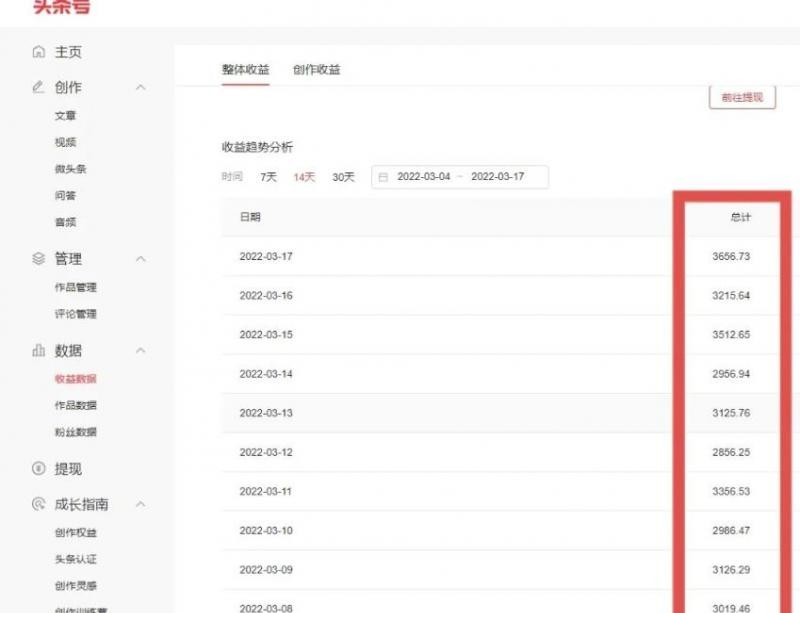Screen dimensions: 800x636
Task: Click the 提现 coin icon
Action: (x=38, y=468)
